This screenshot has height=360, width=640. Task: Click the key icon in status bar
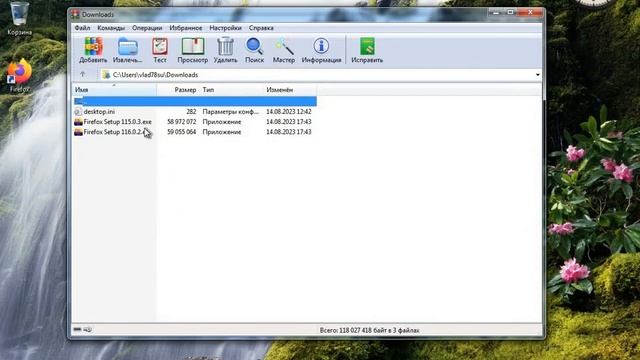[87, 329]
